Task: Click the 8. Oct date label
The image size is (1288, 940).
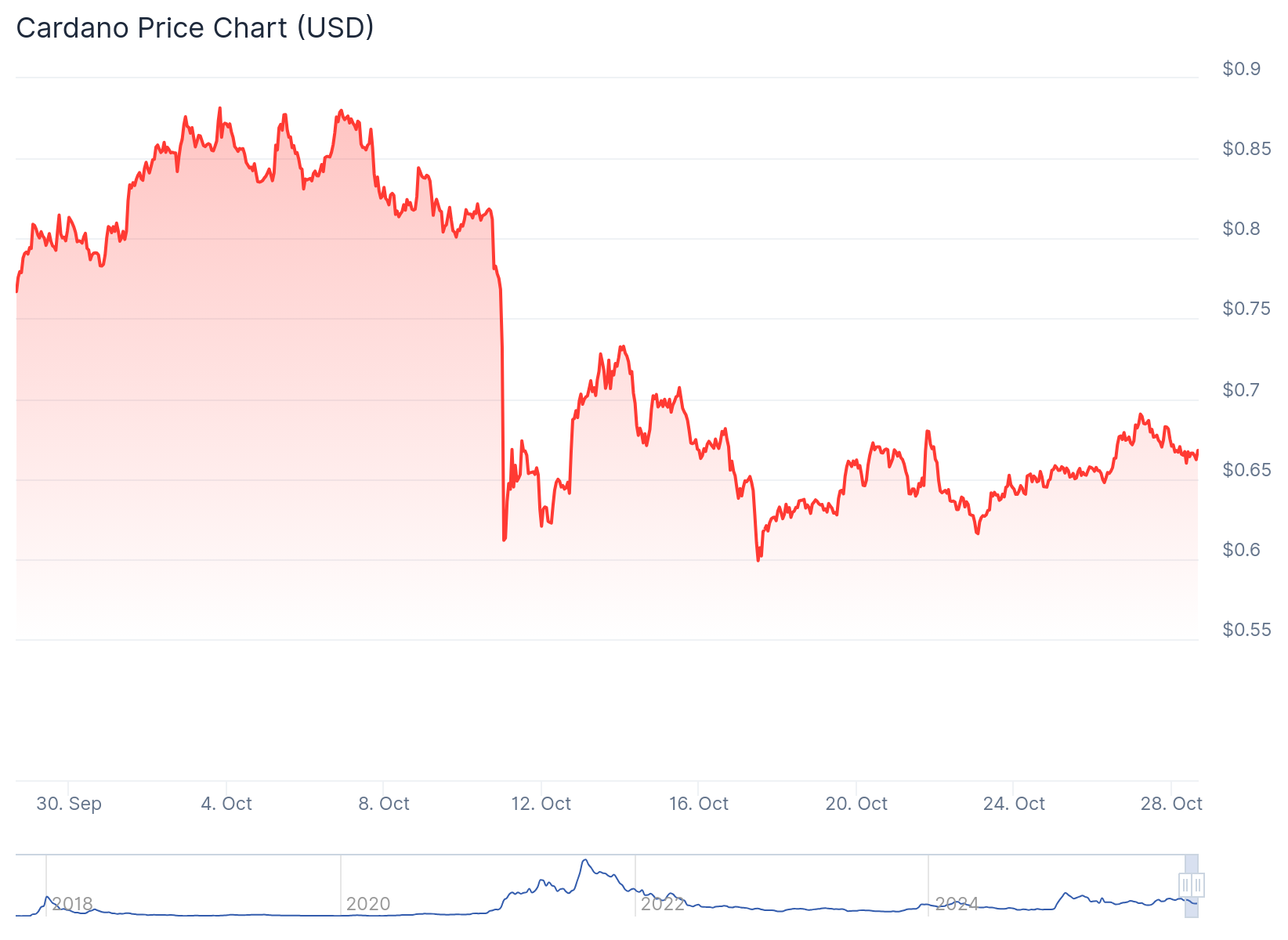Action: (x=384, y=804)
